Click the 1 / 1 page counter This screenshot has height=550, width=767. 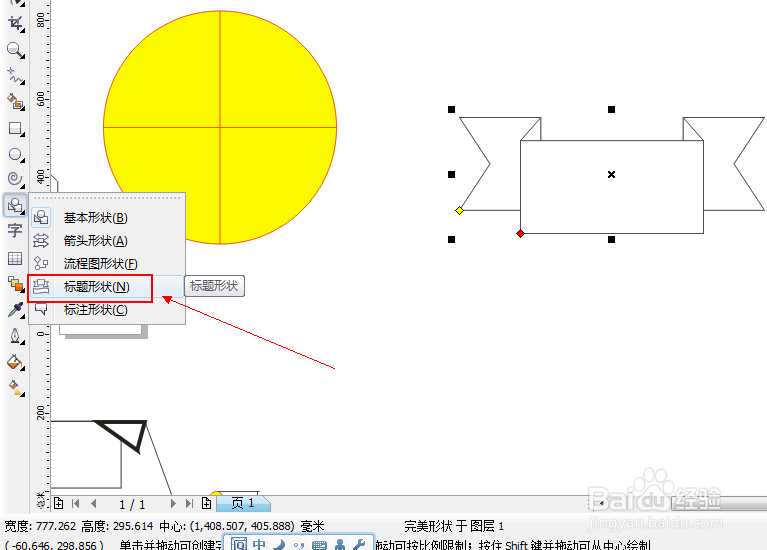point(132,504)
